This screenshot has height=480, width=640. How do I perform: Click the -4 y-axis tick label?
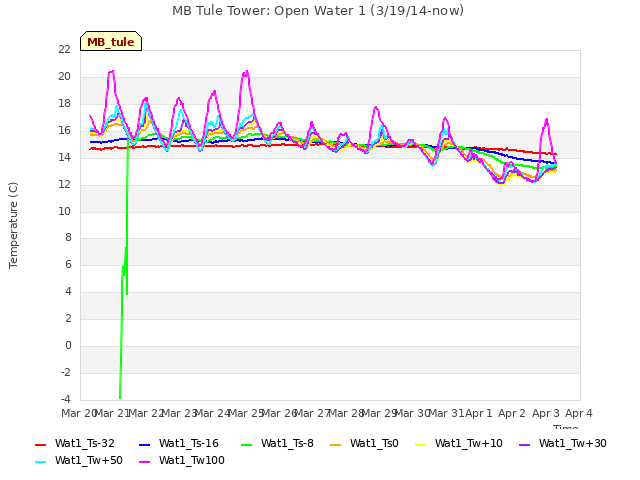pos(66,399)
